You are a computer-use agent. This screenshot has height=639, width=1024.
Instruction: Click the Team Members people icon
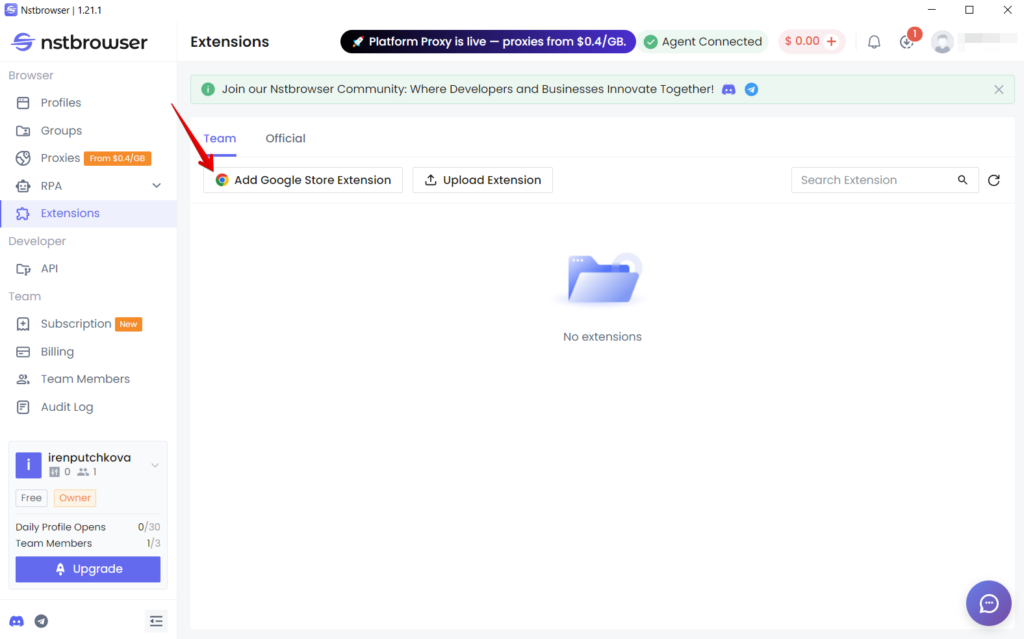23,379
